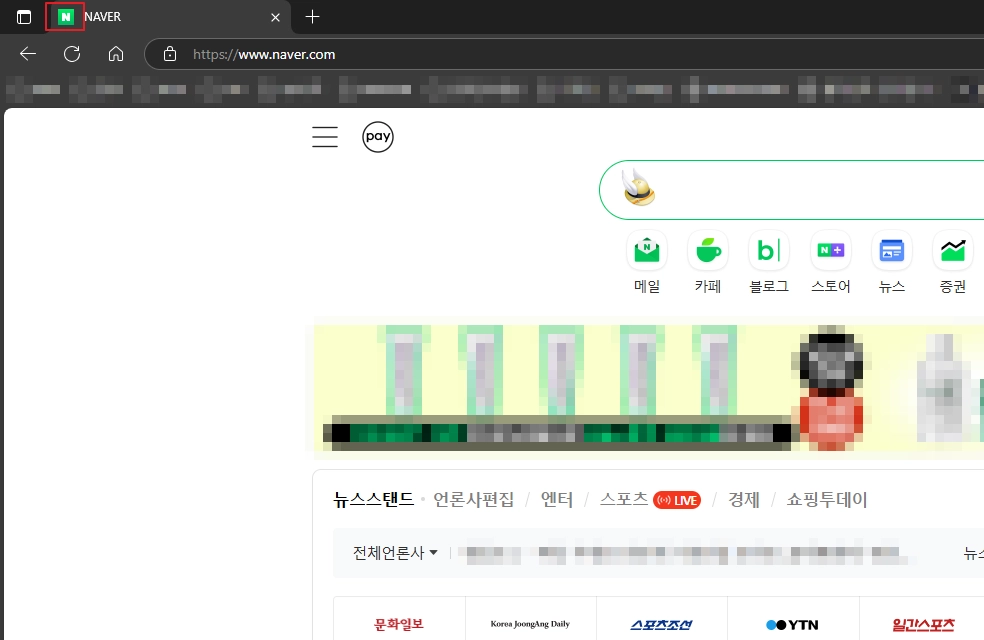The image size is (984, 640).
Task: Open the hamburger menu next to Pay
Action: (x=324, y=137)
